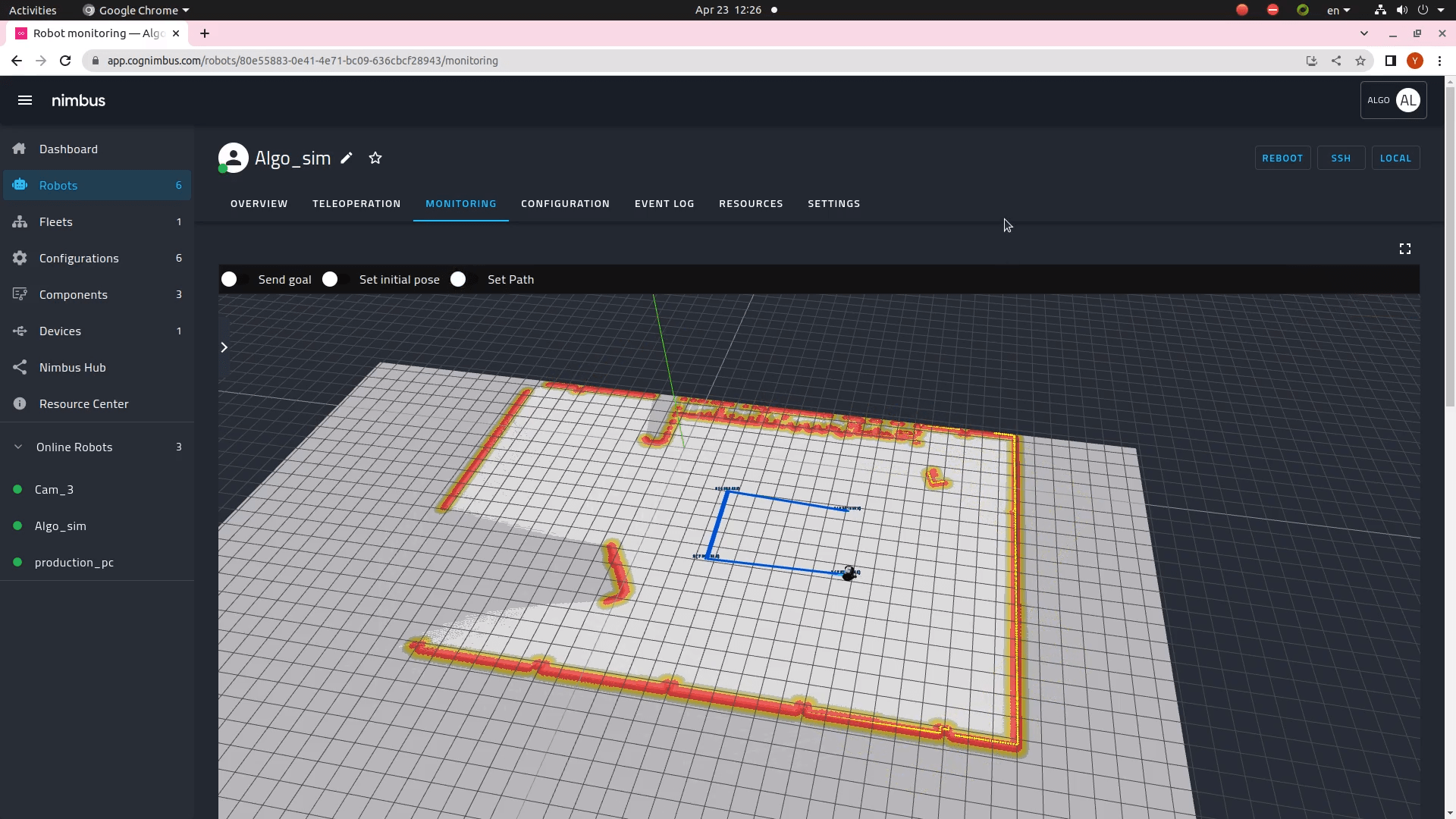
Task: Enter fullscreen map view
Action: coord(1404,248)
